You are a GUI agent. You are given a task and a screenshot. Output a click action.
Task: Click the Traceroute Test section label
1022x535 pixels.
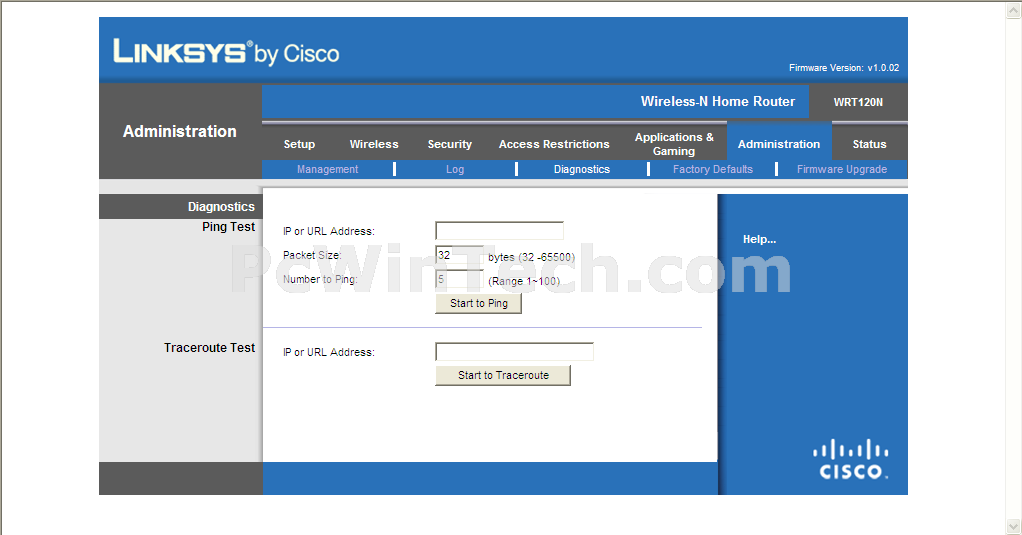209,348
